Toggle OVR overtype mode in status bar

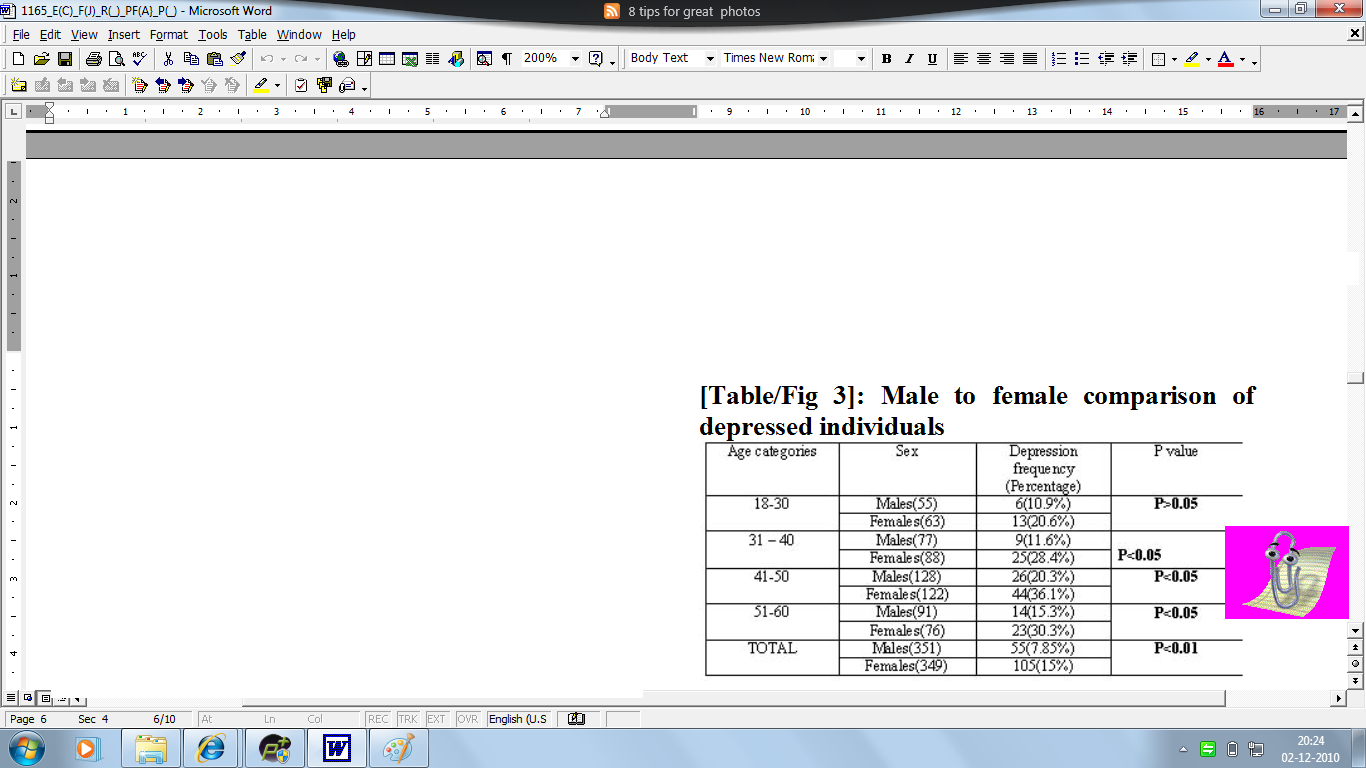click(467, 719)
